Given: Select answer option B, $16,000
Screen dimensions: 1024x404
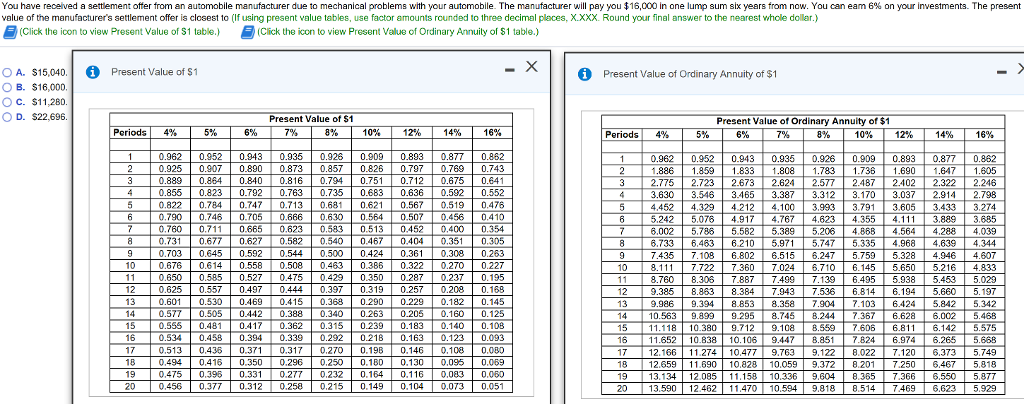Looking at the screenshot, I should click(x=8, y=87).
